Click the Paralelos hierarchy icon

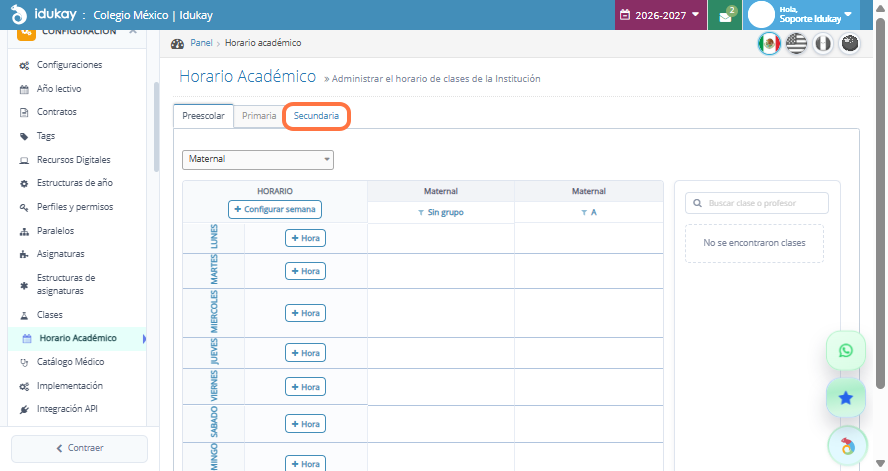(24, 232)
